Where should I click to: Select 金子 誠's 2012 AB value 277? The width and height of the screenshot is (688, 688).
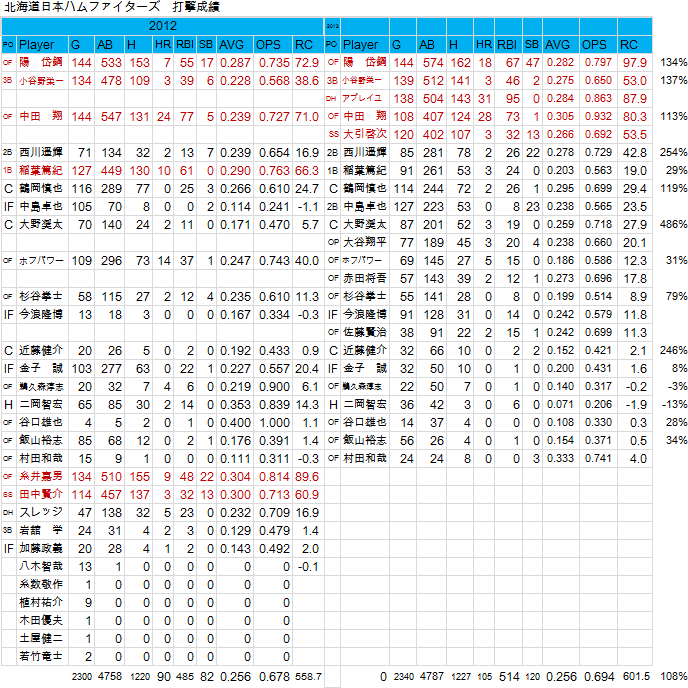[x=111, y=369]
